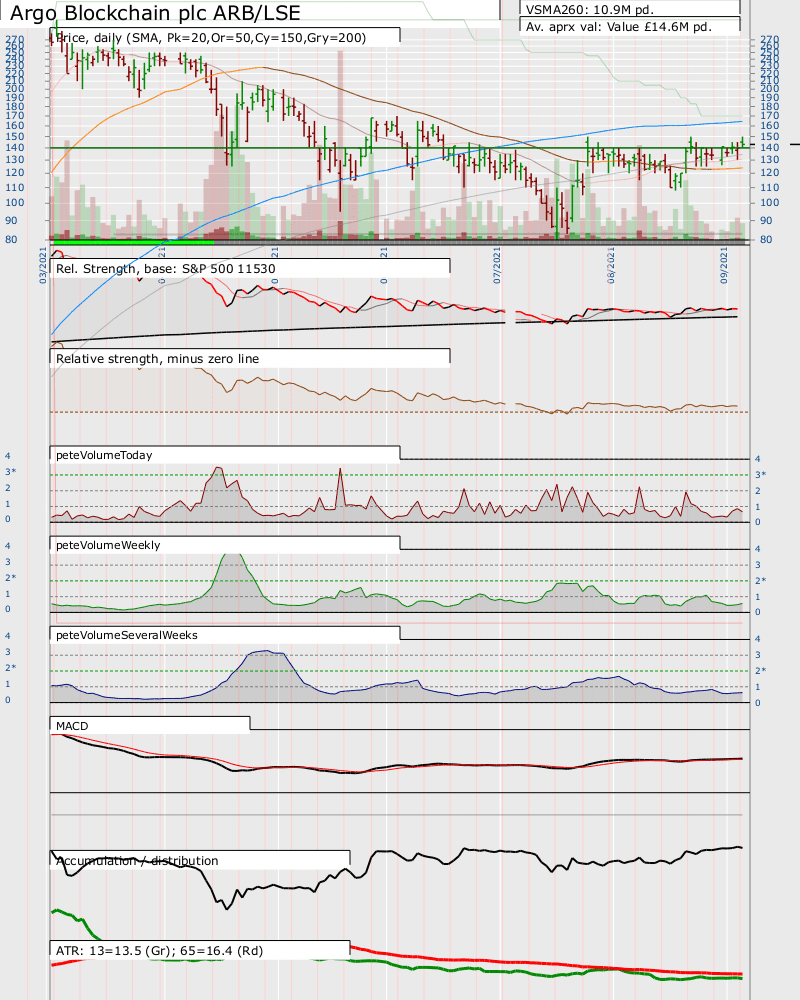
Task: Select the Accumulation / distribution header
Action: pyautogui.click(x=200, y=860)
